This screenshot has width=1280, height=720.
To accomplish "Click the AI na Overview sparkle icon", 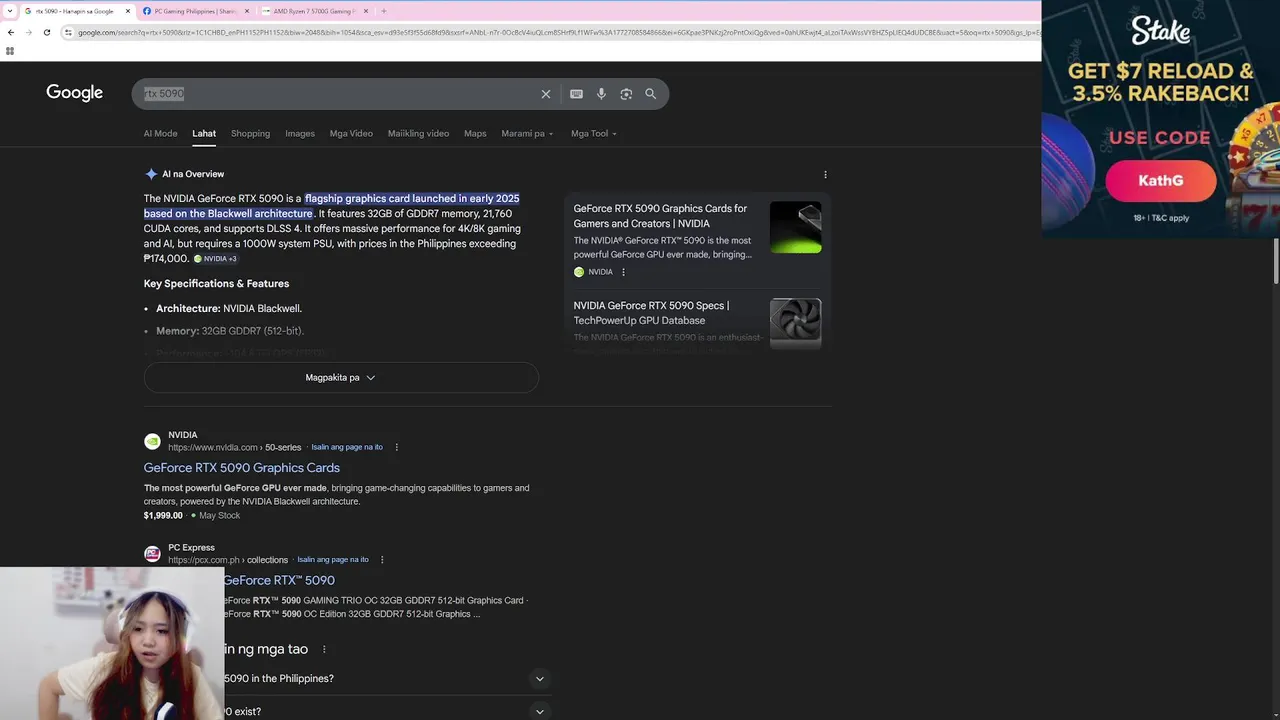I will coord(151,174).
